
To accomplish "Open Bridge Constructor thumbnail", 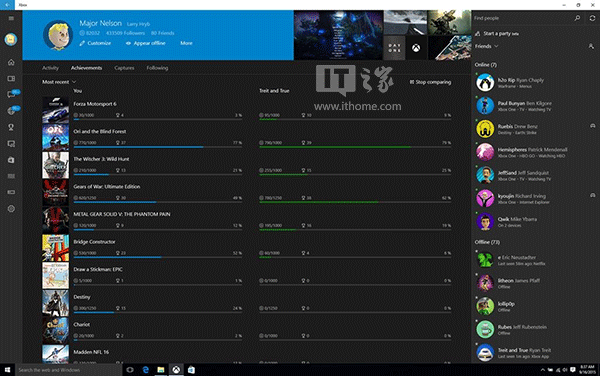I will coord(55,248).
